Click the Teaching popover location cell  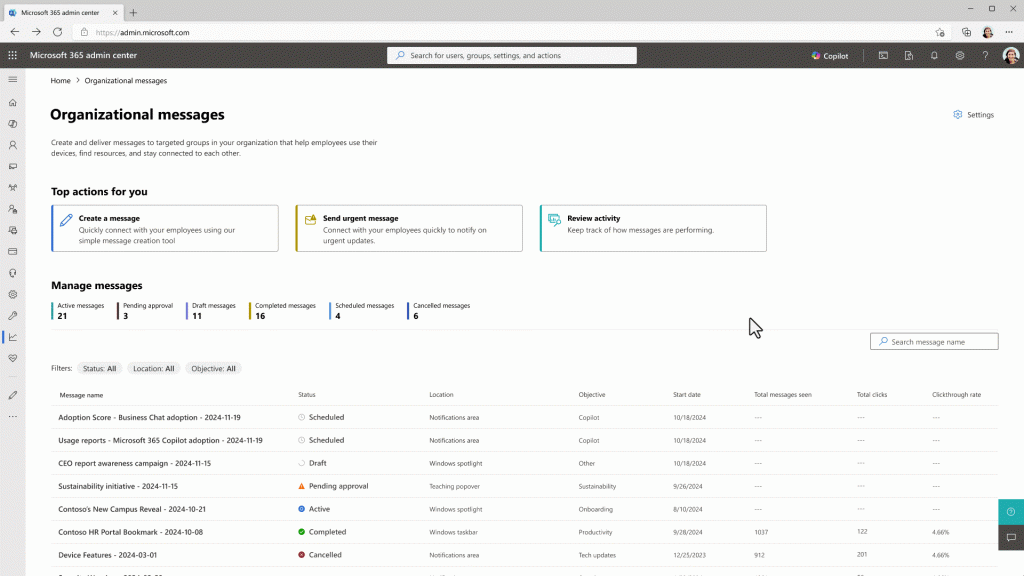tap(455, 487)
